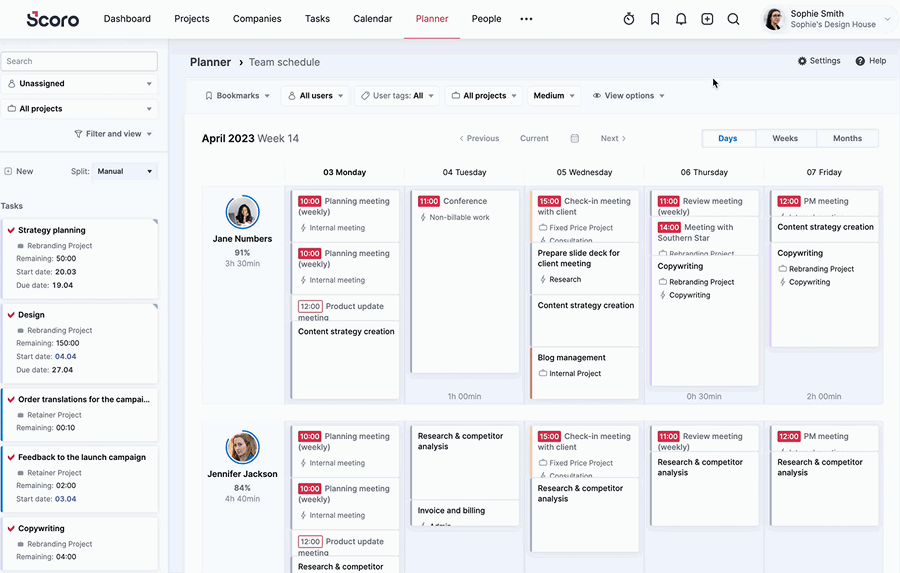
Task: Switch to Days view
Action: [x=728, y=138]
